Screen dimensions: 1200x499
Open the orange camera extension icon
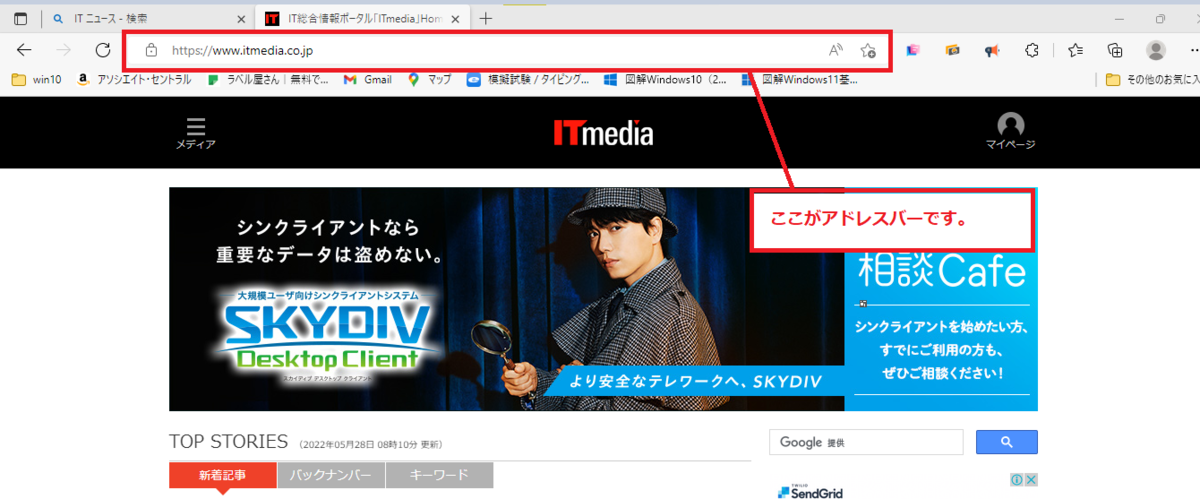click(x=952, y=50)
